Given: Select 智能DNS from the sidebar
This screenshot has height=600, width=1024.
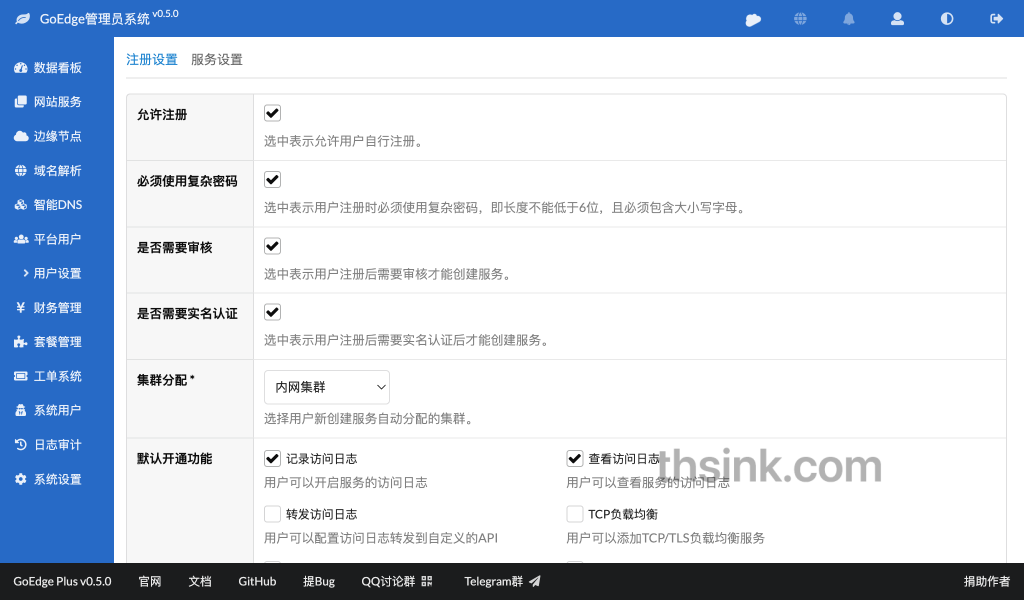Looking at the screenshot, I should 57,204.
